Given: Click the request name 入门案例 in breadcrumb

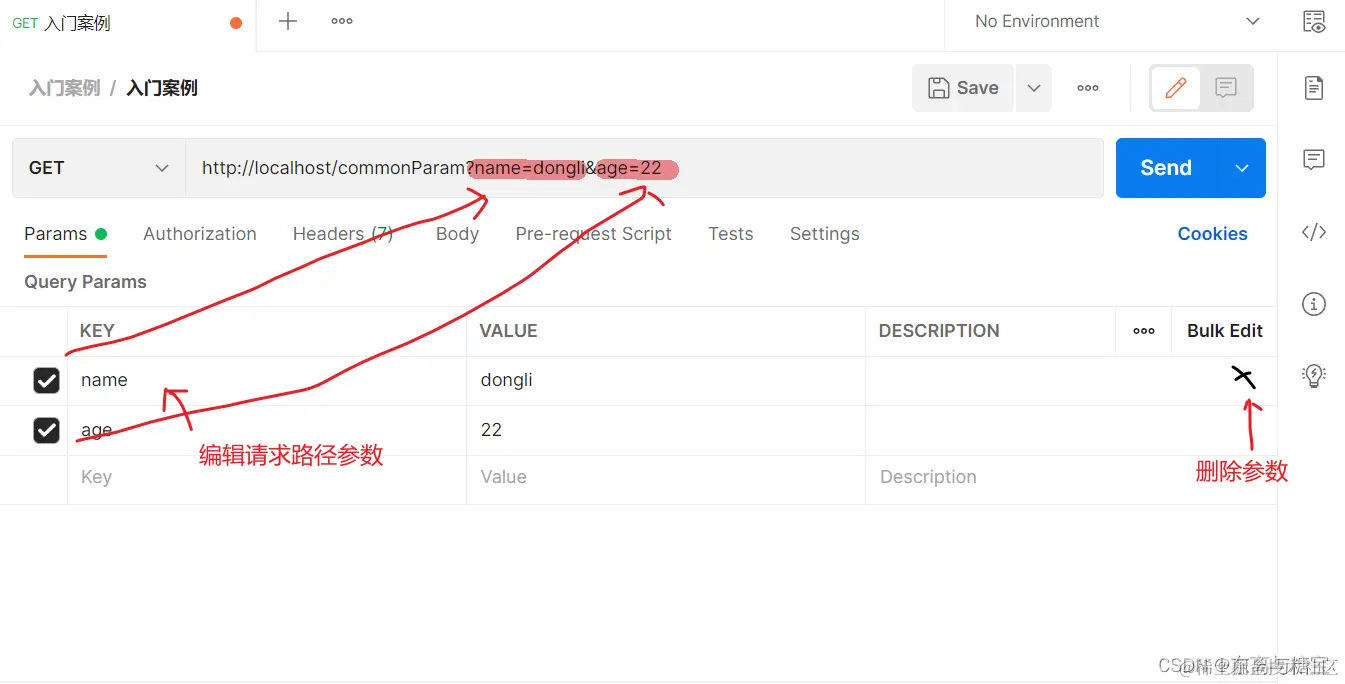Looking at the screenshot, I should 162,88.
